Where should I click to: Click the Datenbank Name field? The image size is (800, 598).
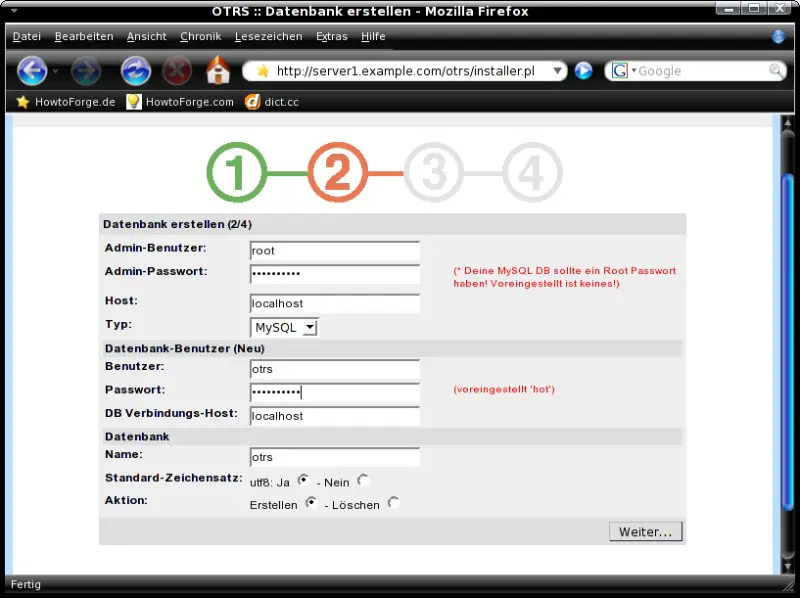click(x=335, y=457)
